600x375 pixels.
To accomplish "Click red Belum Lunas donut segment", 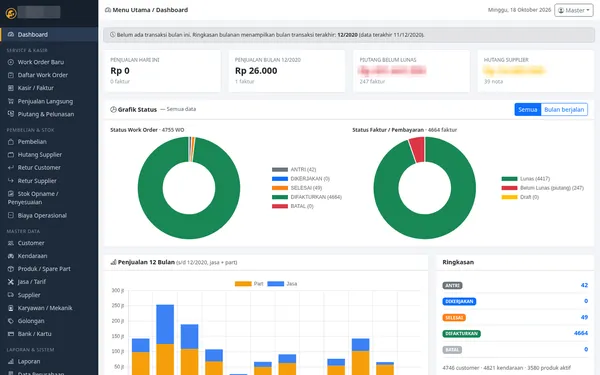I will [x=417, y=149].
